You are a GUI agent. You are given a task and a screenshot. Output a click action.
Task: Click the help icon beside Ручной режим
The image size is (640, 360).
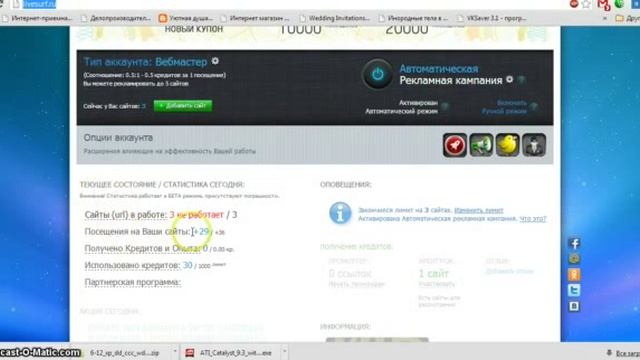point(534,107)
